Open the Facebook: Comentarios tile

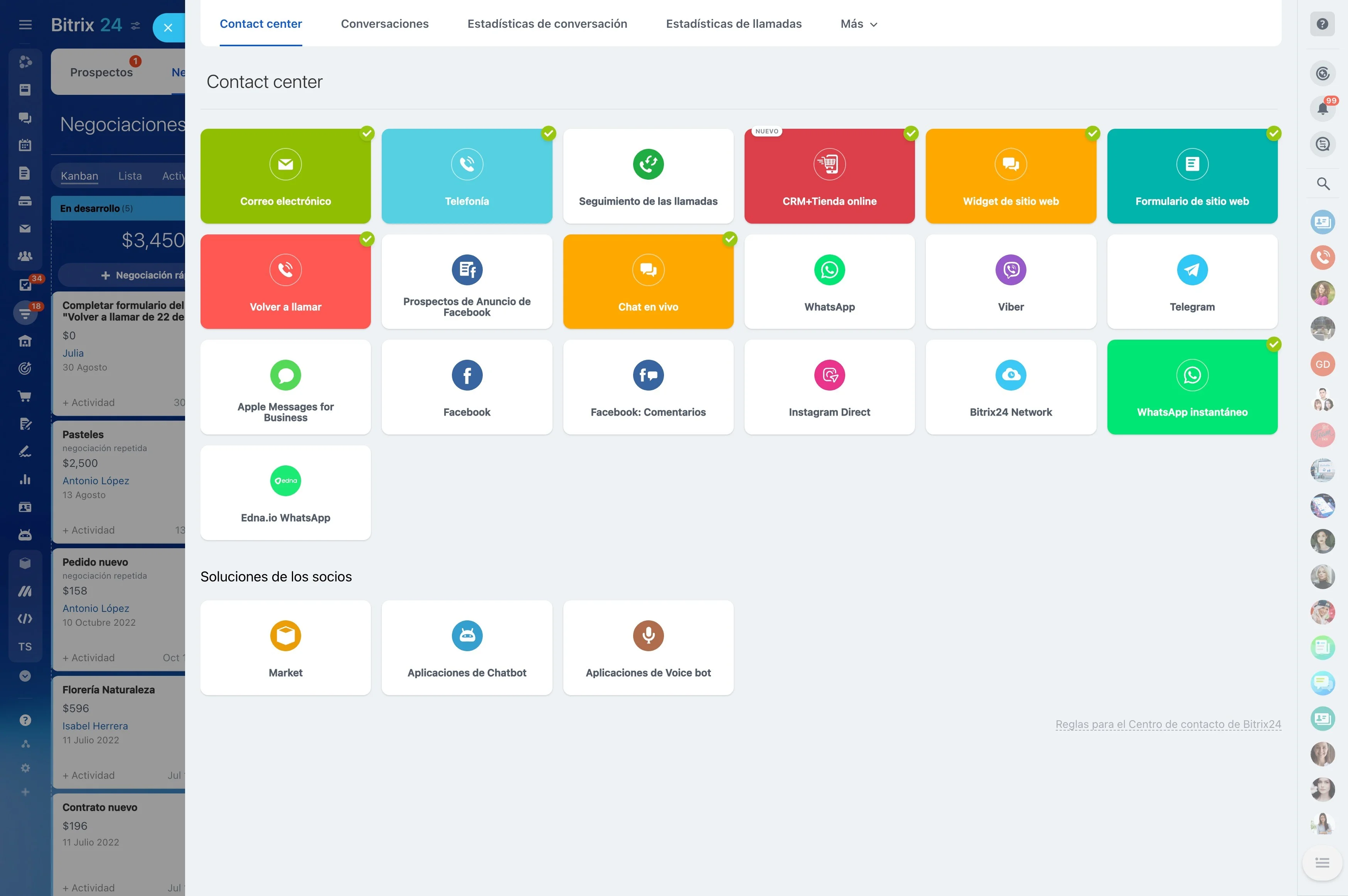coord(648,387)
